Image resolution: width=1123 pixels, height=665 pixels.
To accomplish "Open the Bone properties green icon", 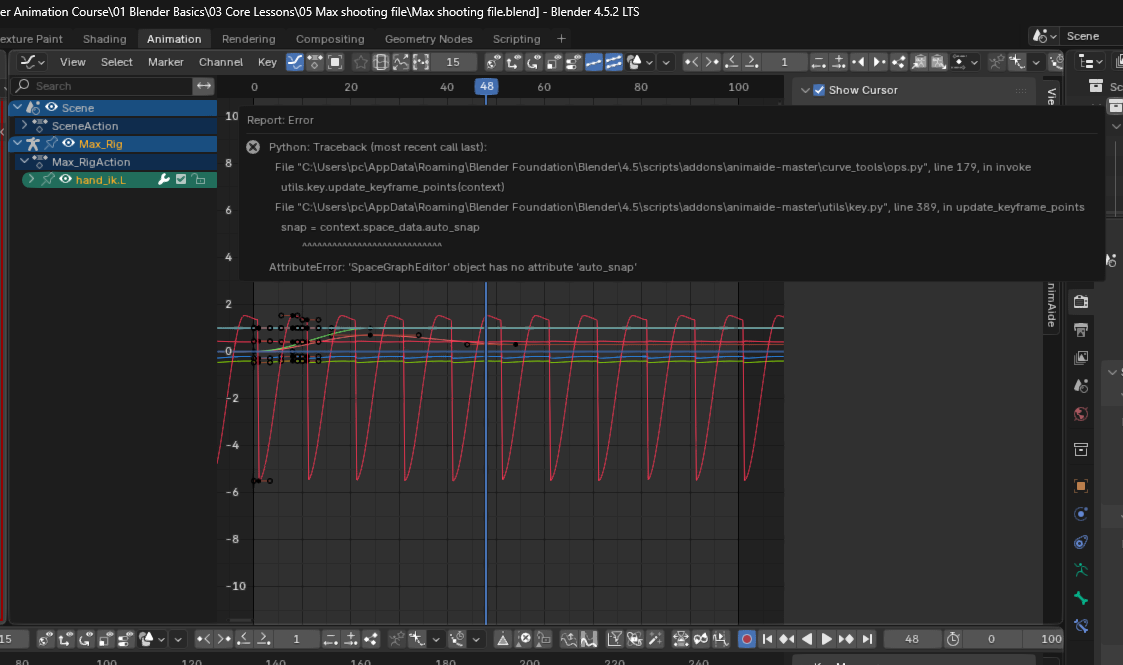I will pos(1081,598).
